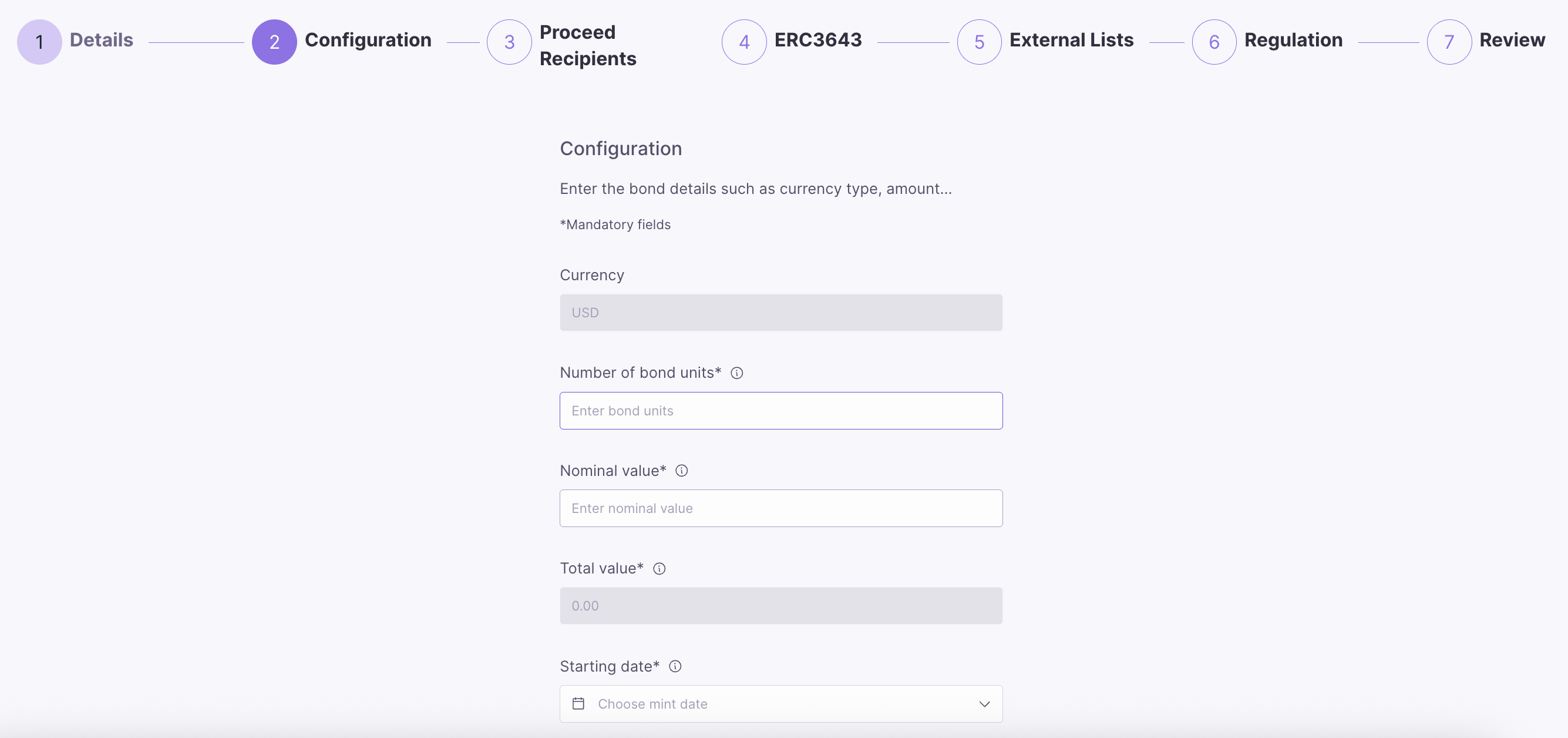Click the Nominal value info icon
The height and width of the screenshot is (738, 1568).
pyautogui.click(x=682, y=471)
